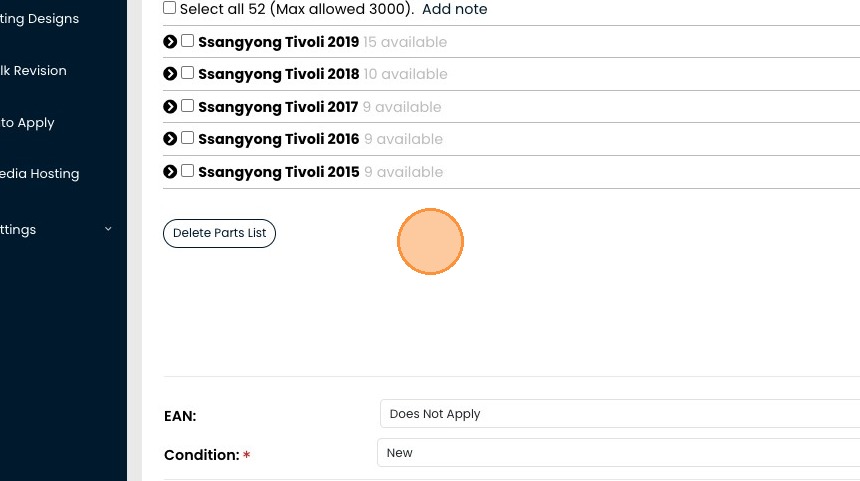860x481 pixels.
Task: Expand the Ssangyong Tivoli 2016 arrow icon
Action: [x=170, y=139]
